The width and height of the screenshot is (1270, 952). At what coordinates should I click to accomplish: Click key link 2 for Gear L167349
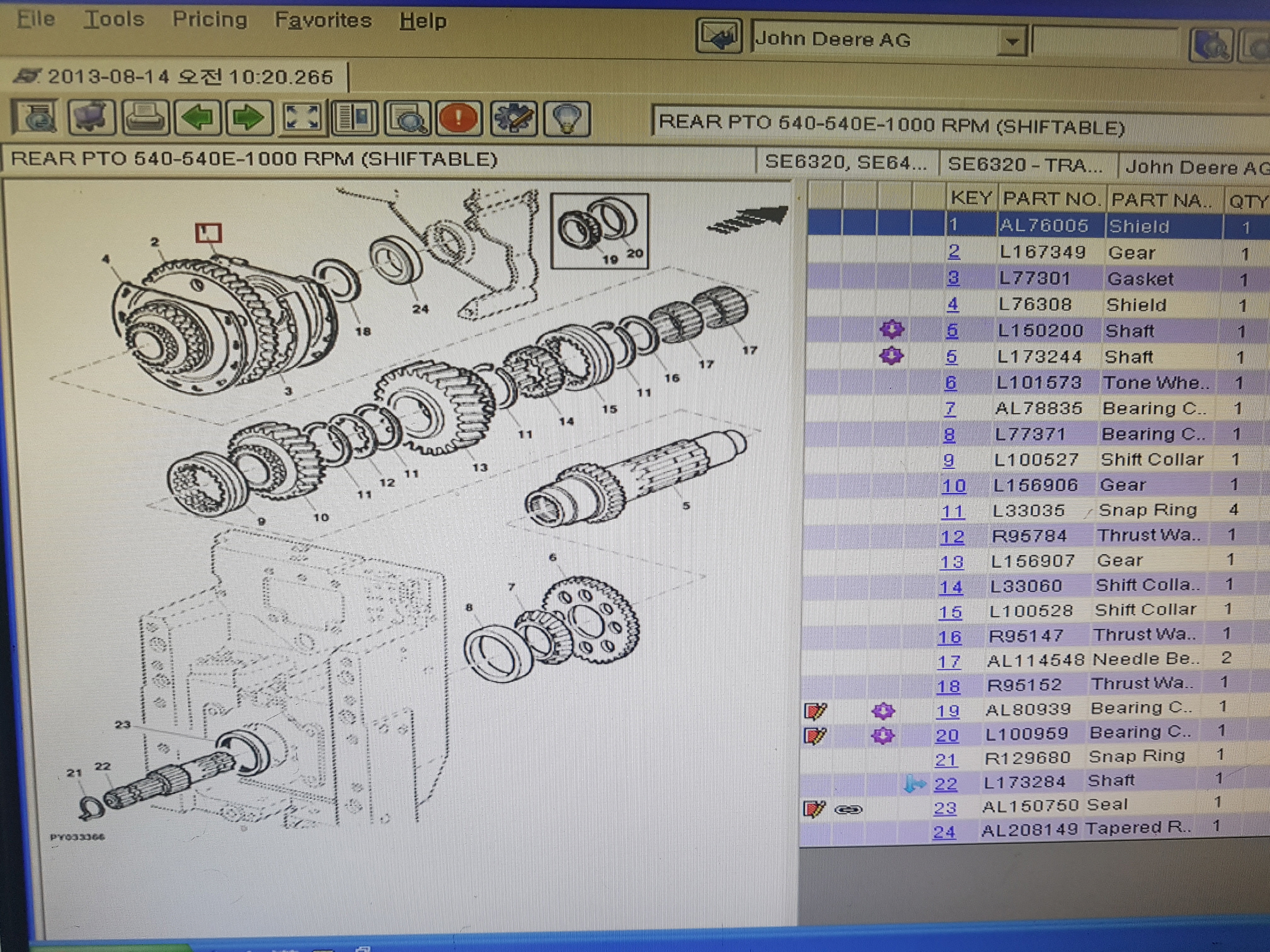tap(954, 251)
